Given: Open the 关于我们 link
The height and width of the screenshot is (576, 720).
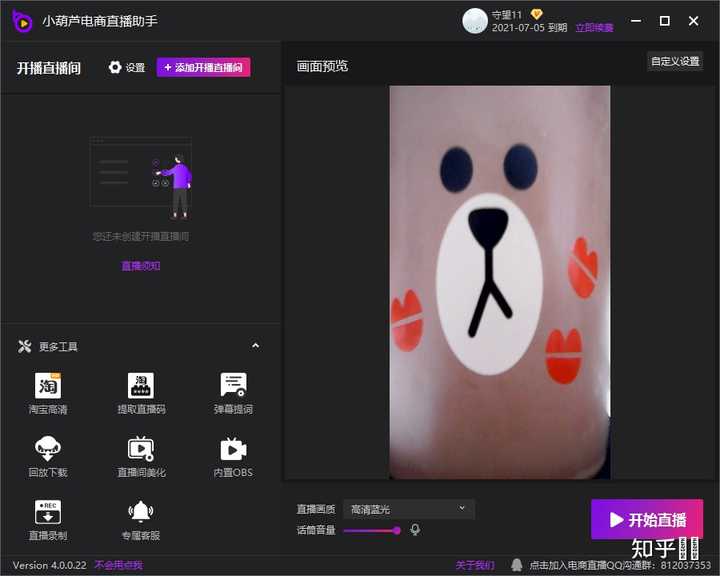Looking at the screenshot, I should click(475, 565).
